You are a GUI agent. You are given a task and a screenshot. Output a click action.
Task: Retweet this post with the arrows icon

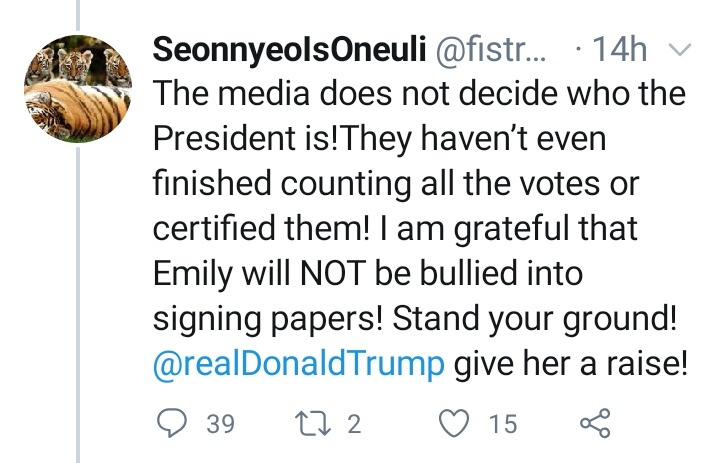pos(312,423)
